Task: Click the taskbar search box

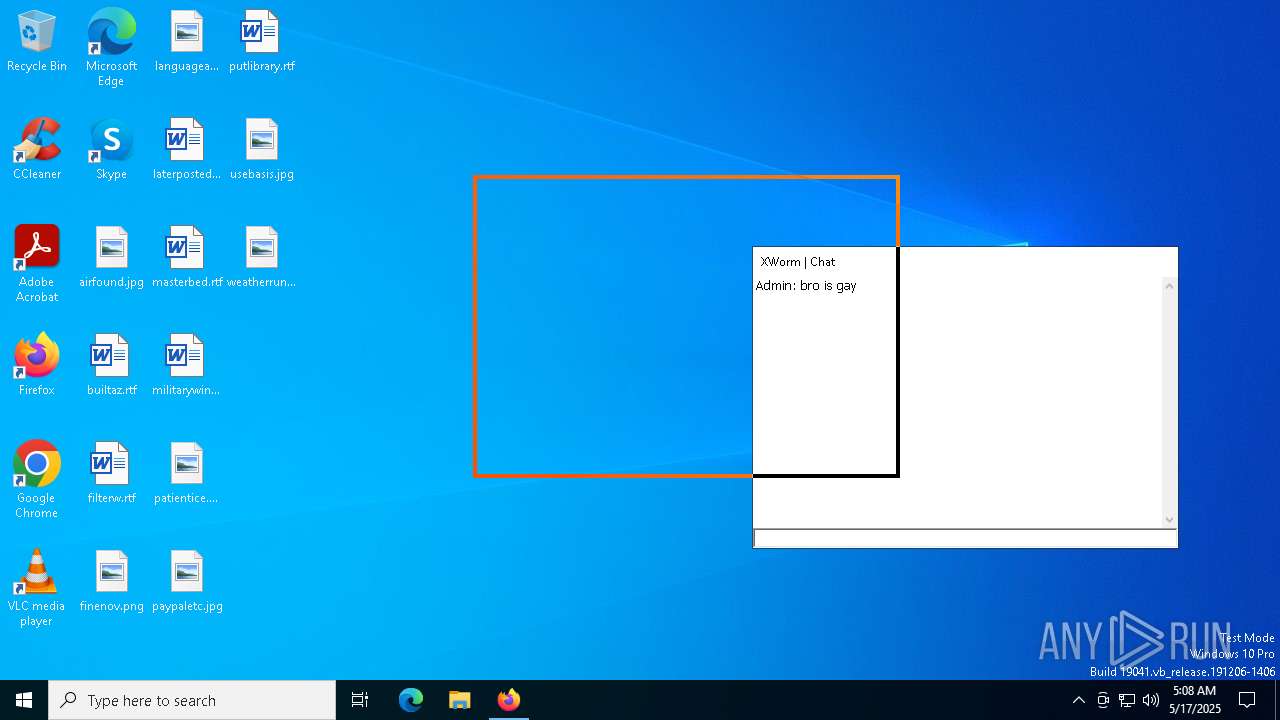Action: click(192, 700)
